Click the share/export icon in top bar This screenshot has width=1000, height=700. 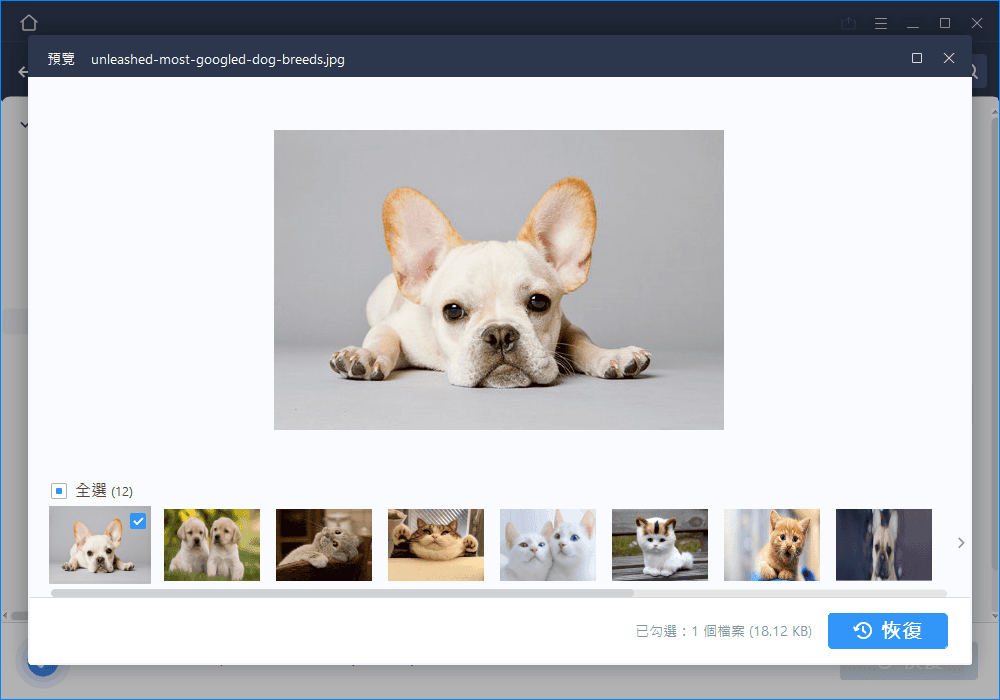tap(849, 23)
